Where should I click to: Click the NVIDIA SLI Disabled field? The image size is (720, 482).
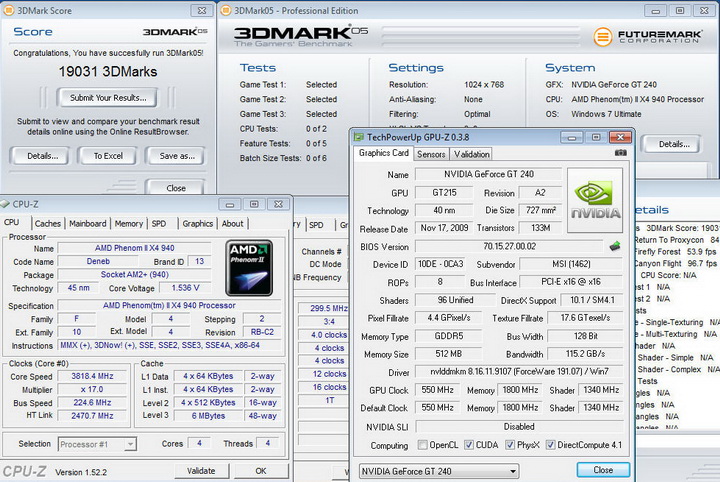click(519, 427)
